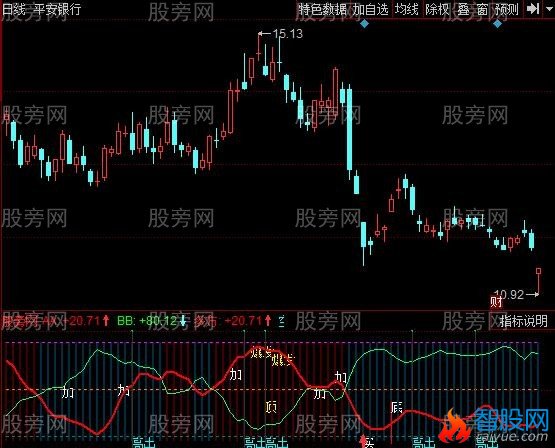The height and width of the screenshot is (448, 555).
Task: Click the 叠 overlay button
Action: [x=463, y=10]
